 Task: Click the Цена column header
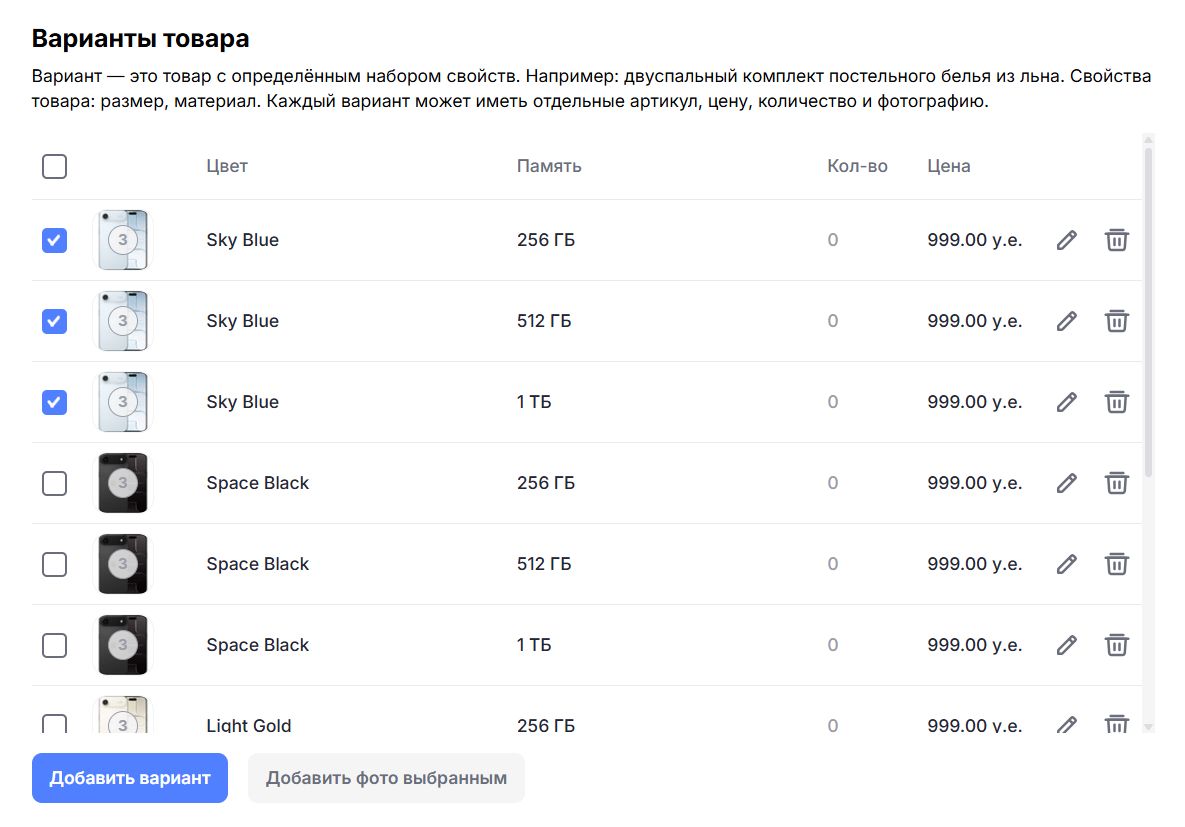pos(948,166)
